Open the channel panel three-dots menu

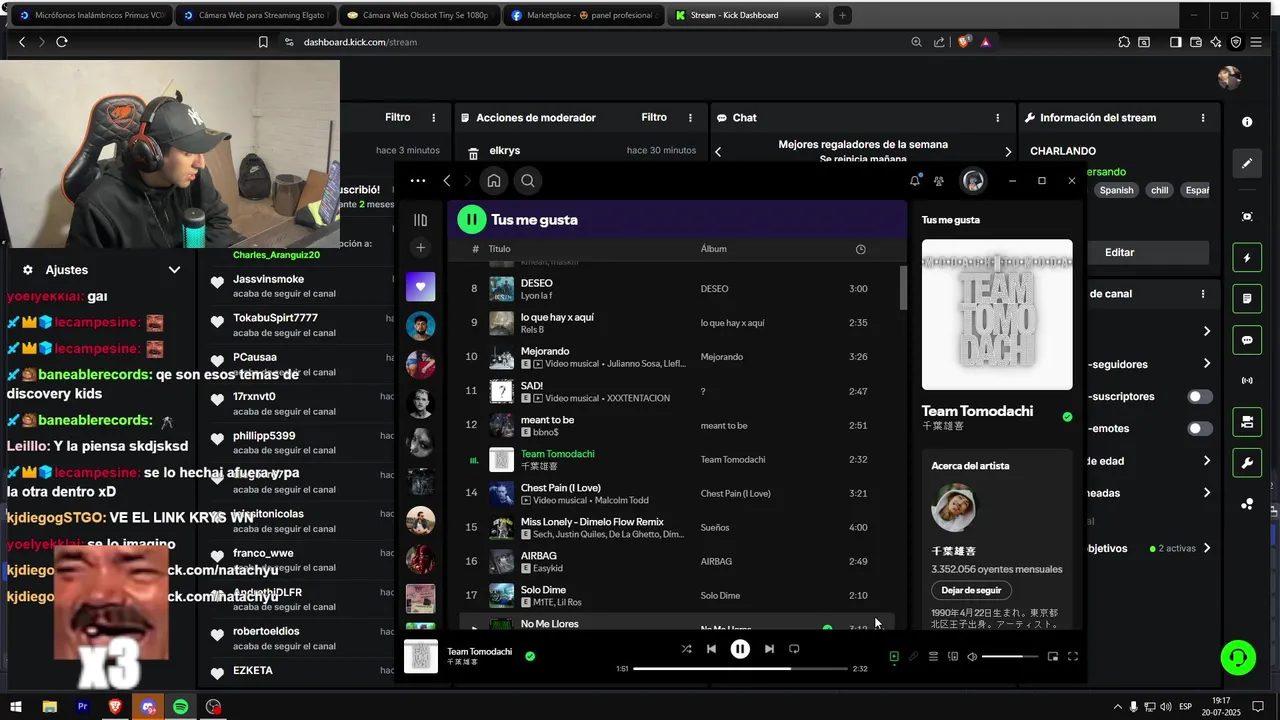click(1203, 294)
